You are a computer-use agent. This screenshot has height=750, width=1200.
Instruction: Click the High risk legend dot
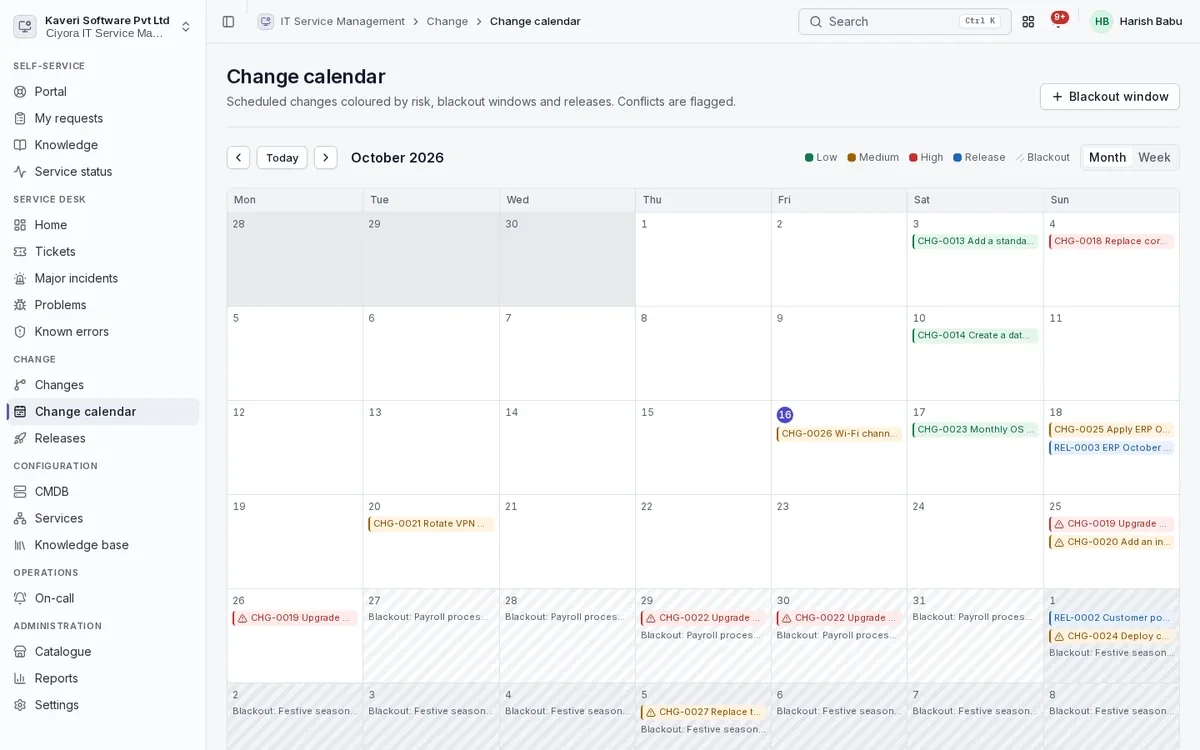coord(913,158)
